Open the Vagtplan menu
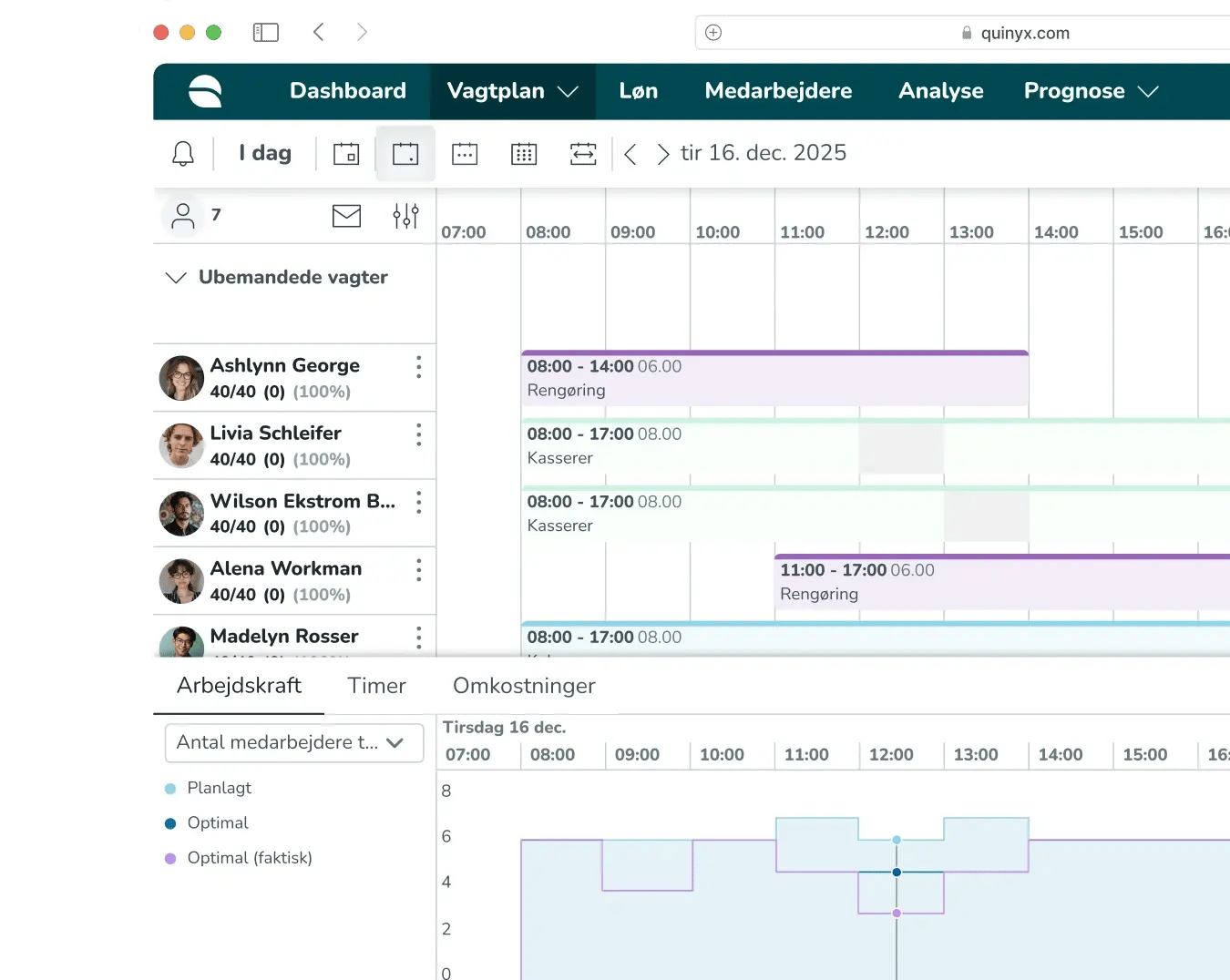Screen dimensions: 1230x980 point(513,91)
